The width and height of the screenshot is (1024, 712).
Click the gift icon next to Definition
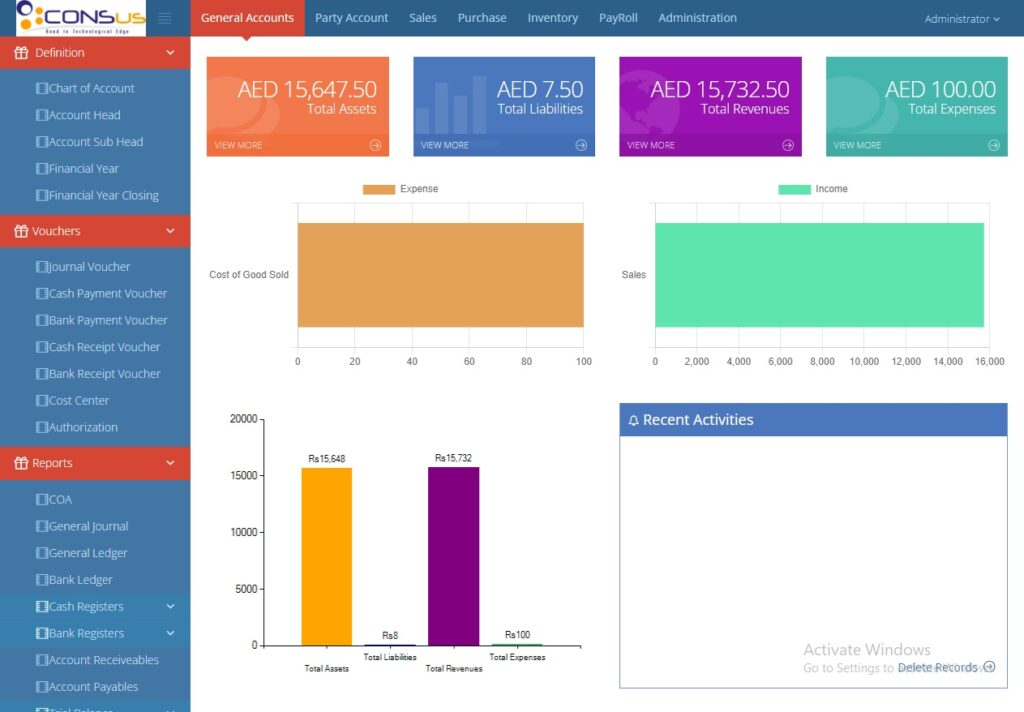pyautogui.click(x=21, y=53)
